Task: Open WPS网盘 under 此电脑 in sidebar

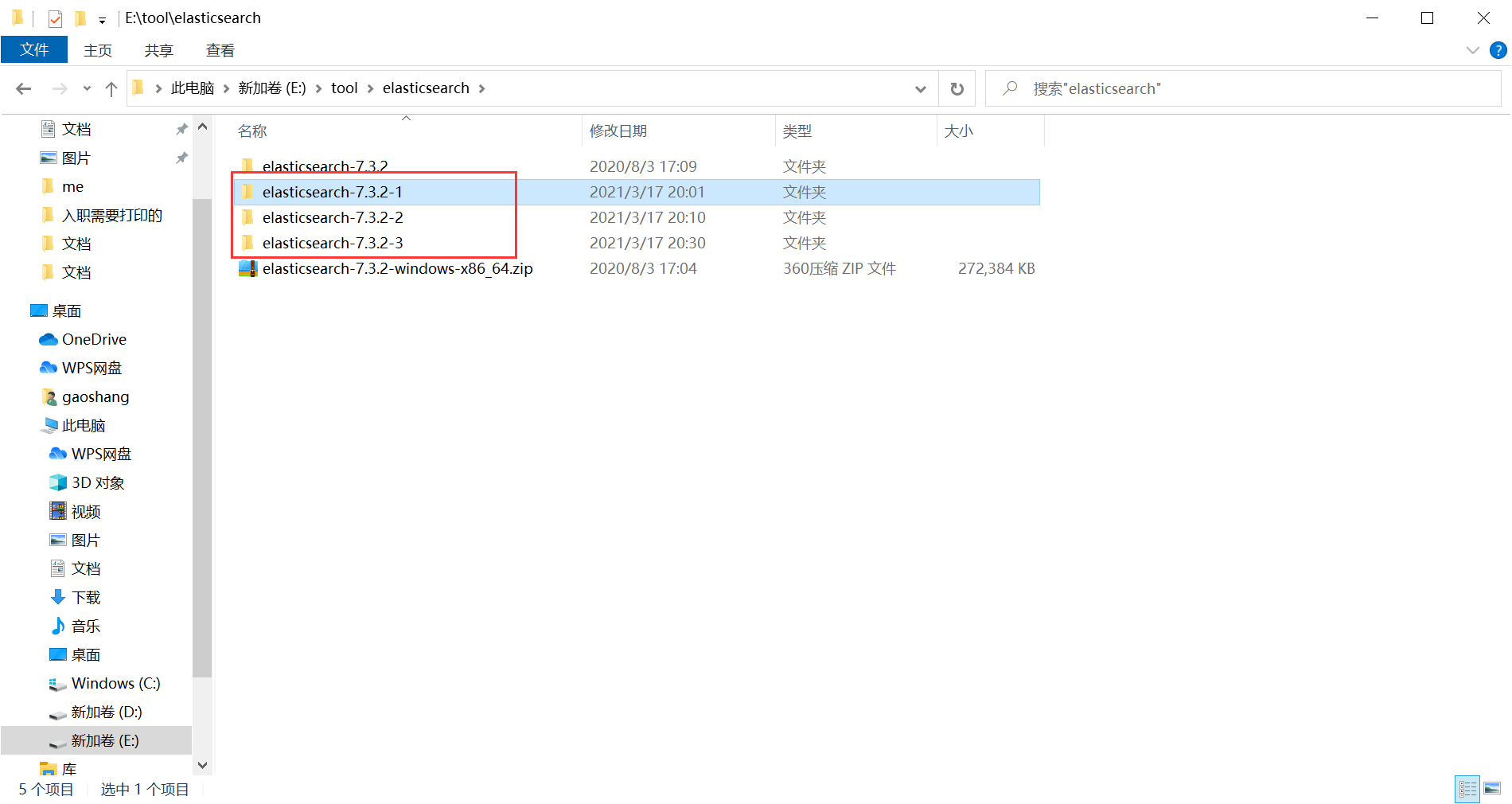Action: pyautogui.click(x=102, y=454)
